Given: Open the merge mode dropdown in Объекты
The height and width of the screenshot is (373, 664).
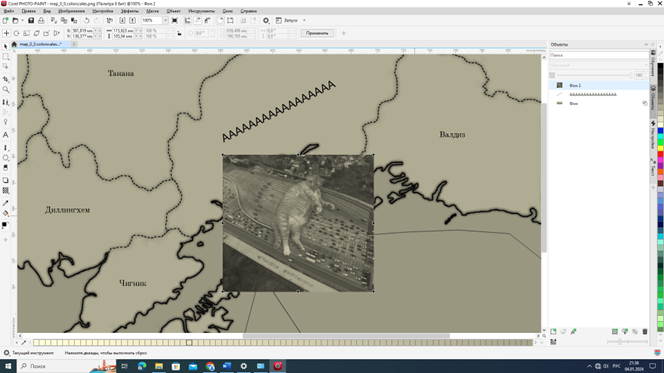Looking at the screenshot, I should tap(599, 65).
